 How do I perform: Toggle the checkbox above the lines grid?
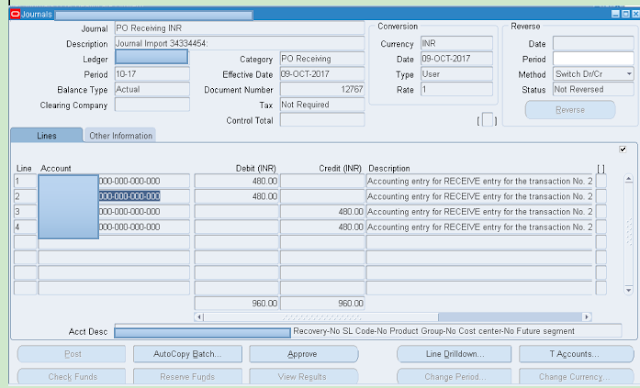[x=622, y=149]
